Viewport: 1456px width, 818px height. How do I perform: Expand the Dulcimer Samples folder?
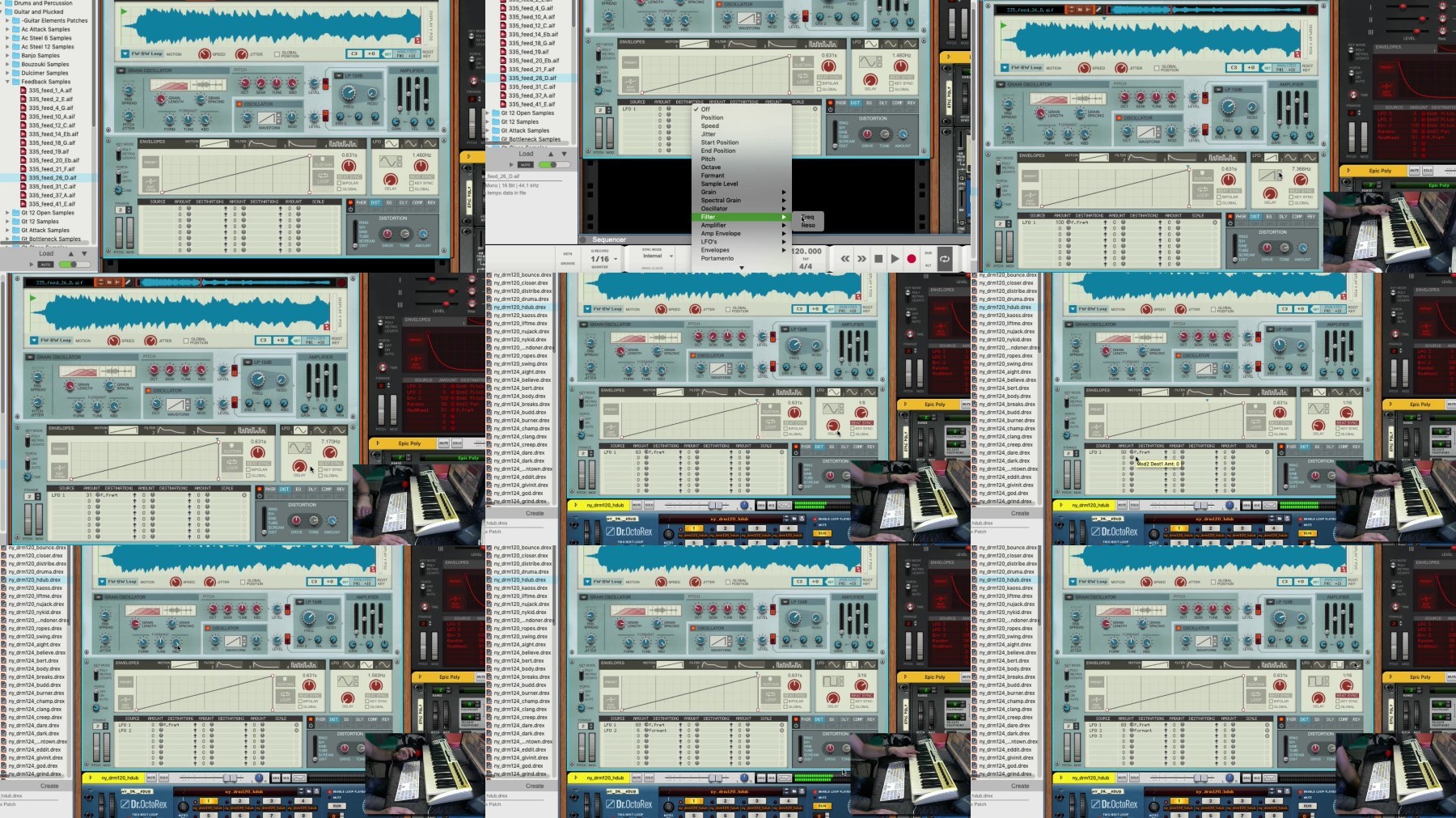(8, 73)
